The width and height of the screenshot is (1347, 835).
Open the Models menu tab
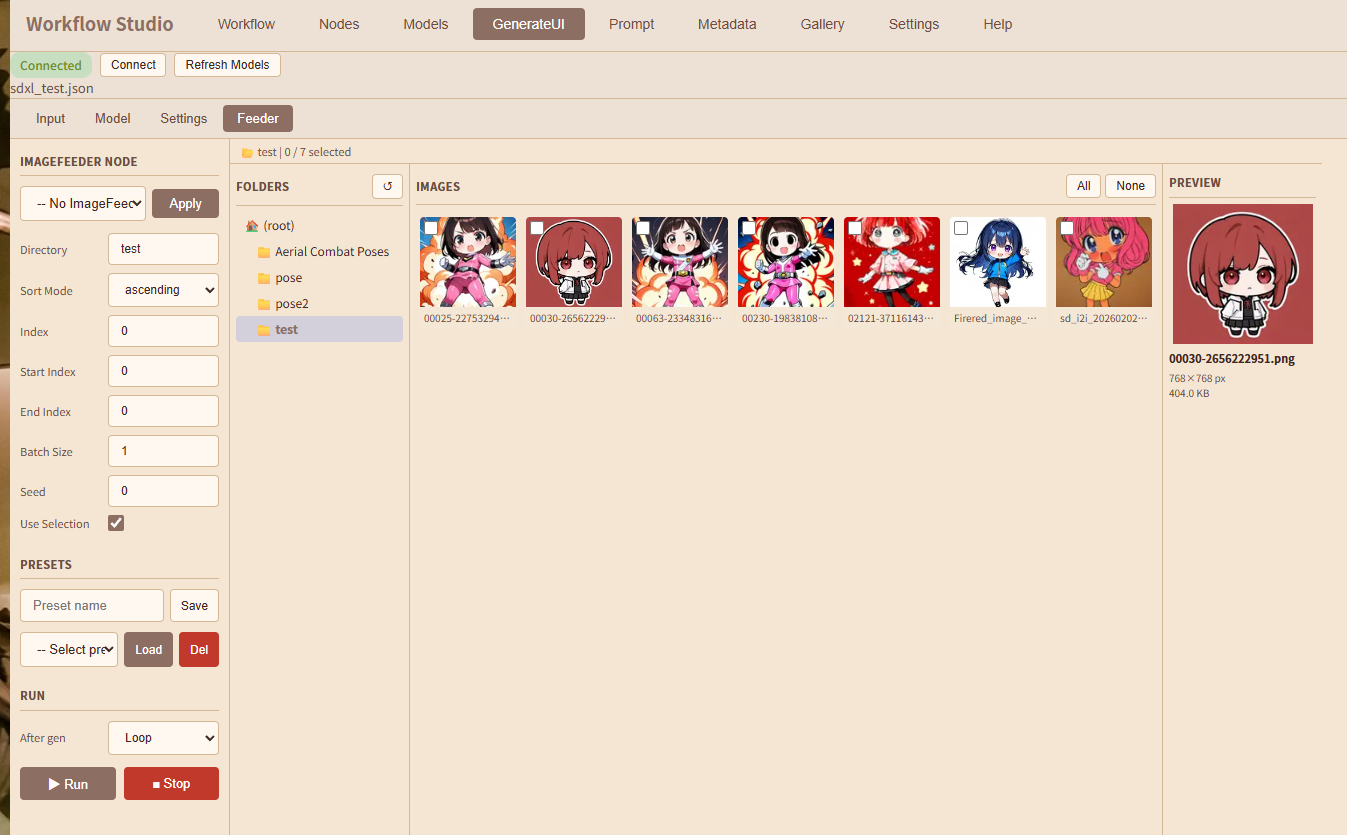pos(426,24)
